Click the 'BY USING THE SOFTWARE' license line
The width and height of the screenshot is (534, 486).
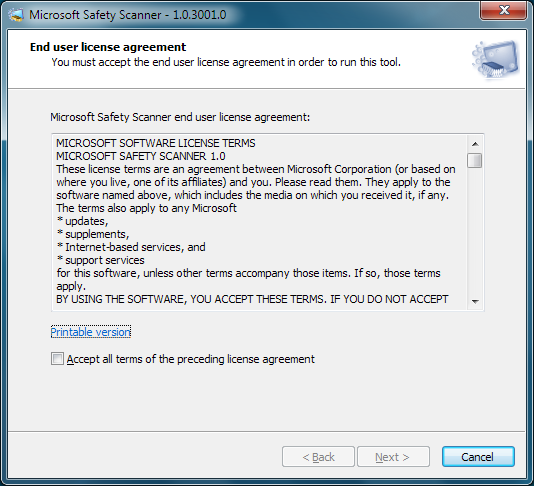point(252,299)
